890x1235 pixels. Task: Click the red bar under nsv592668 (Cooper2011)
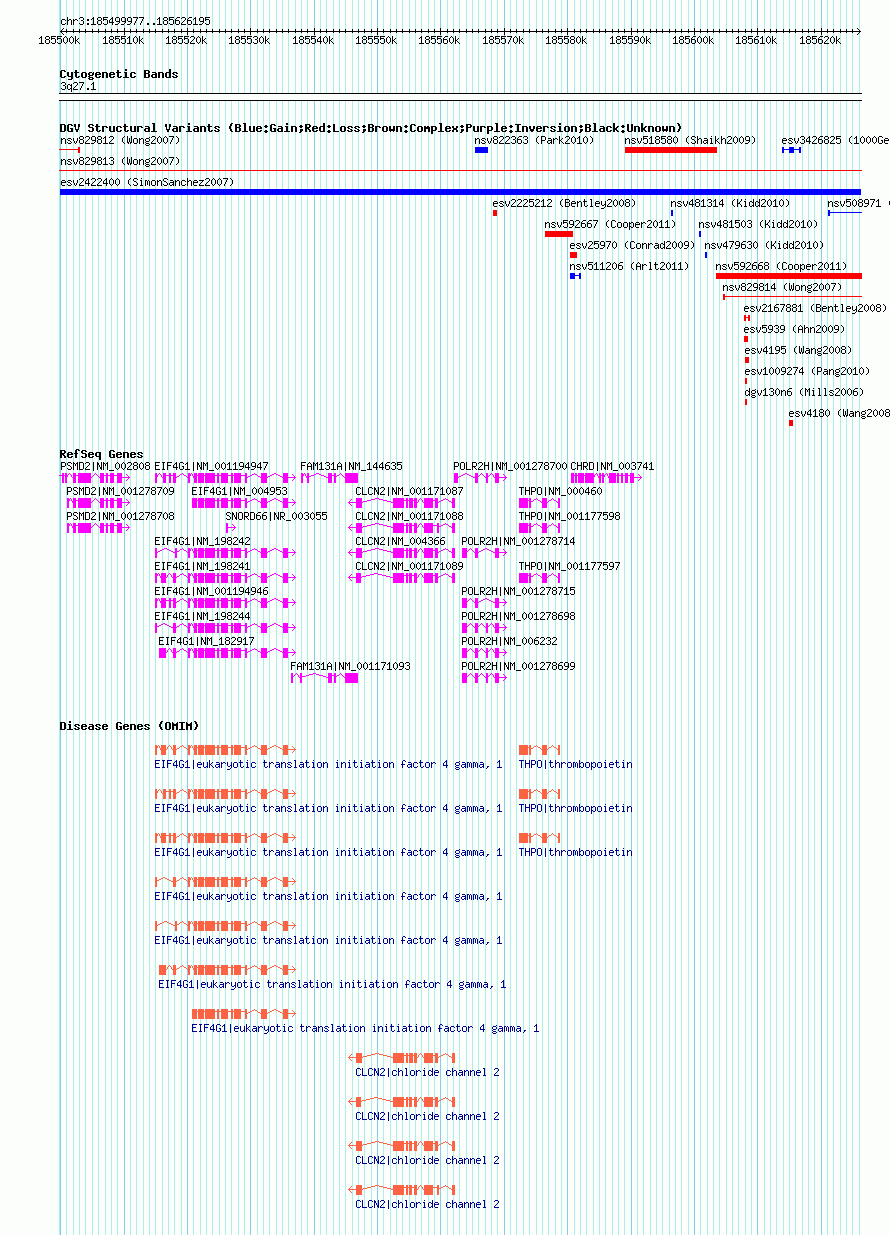click(x=788, y=276)
